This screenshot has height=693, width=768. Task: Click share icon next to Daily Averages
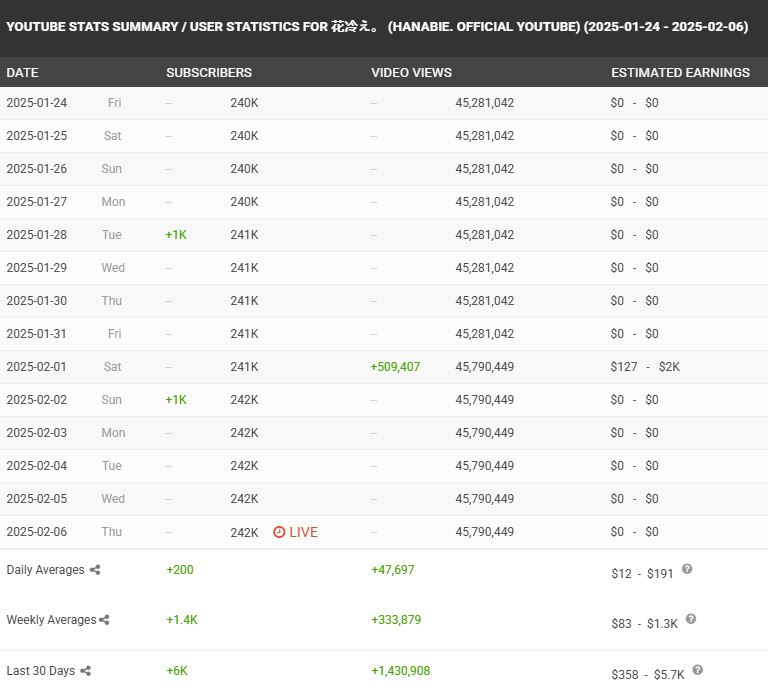click(x=95, y=570)
